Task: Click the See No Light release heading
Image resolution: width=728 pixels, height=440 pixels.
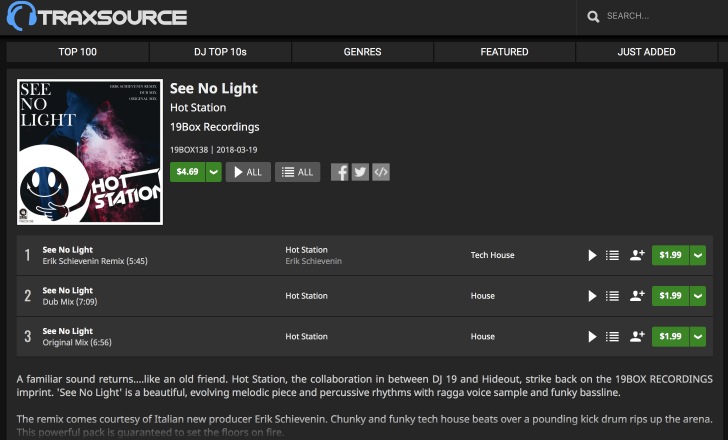Action: tap(214, 89)
